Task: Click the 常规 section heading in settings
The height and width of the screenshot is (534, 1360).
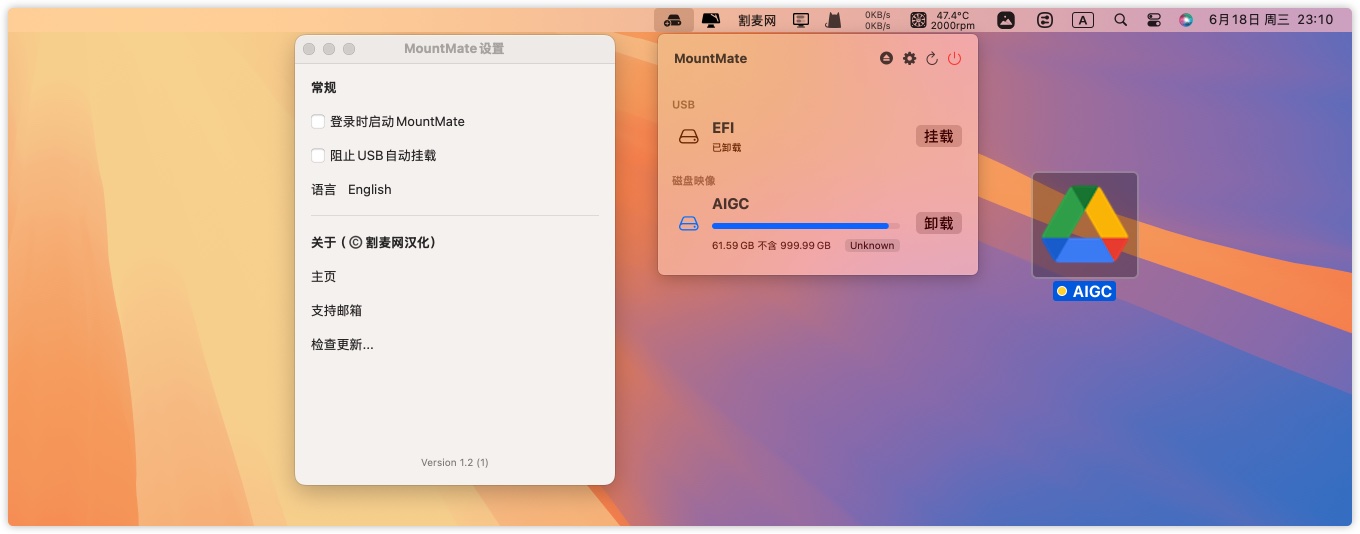Action: coord(324,88)
